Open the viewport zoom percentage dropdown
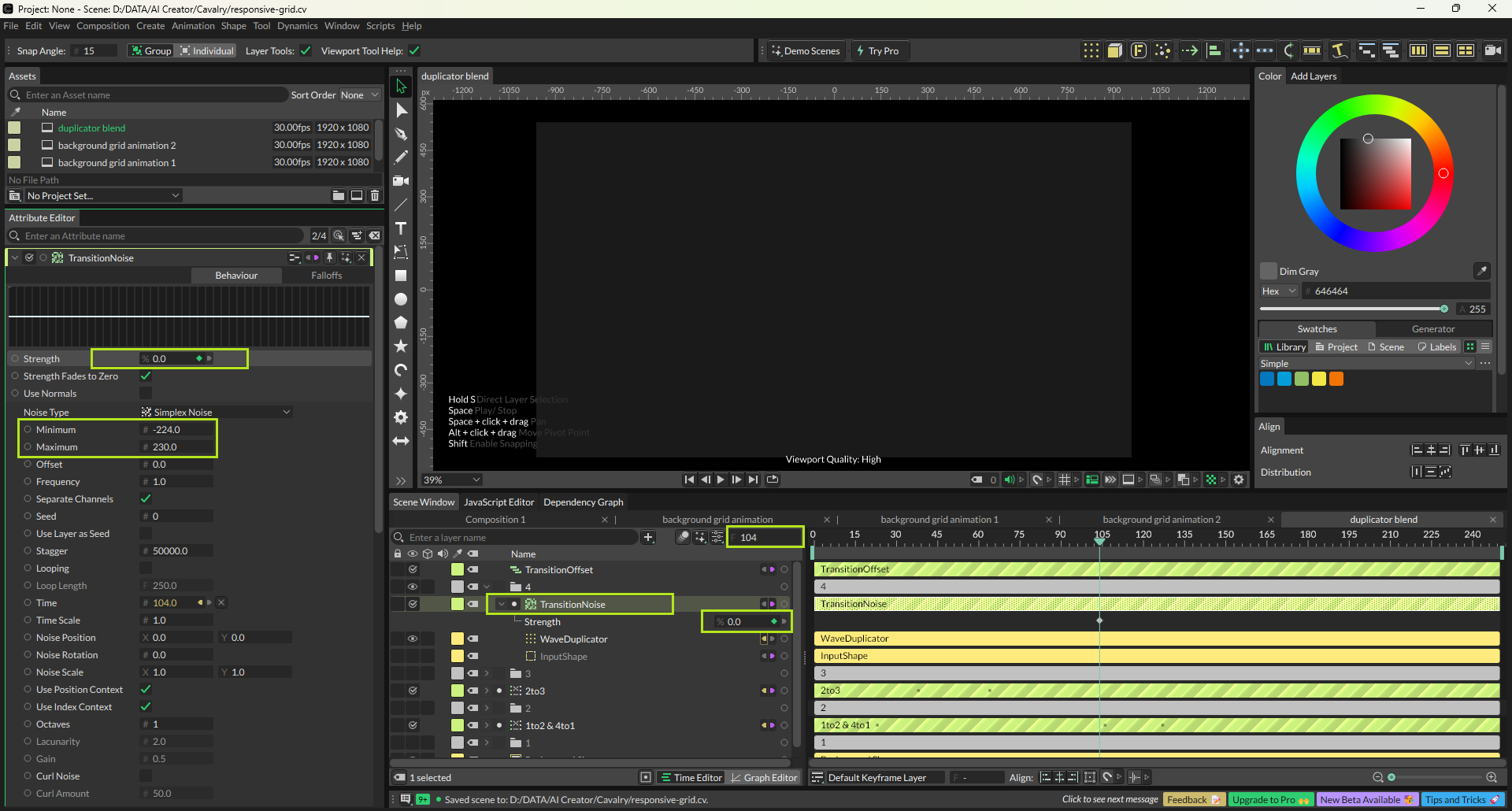 (452, 480)
